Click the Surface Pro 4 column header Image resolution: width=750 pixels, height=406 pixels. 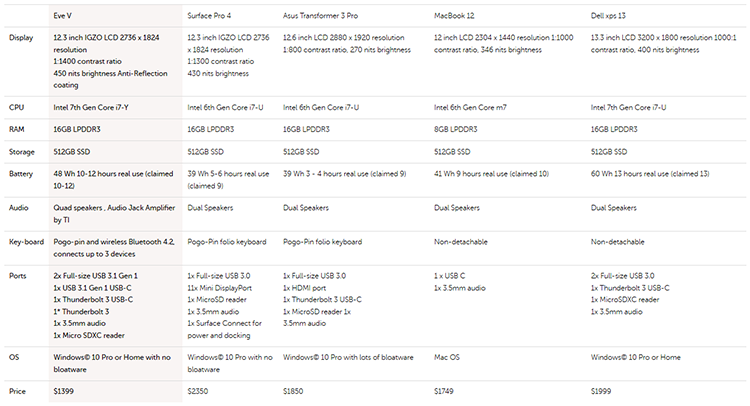click(x=211, y=15)
